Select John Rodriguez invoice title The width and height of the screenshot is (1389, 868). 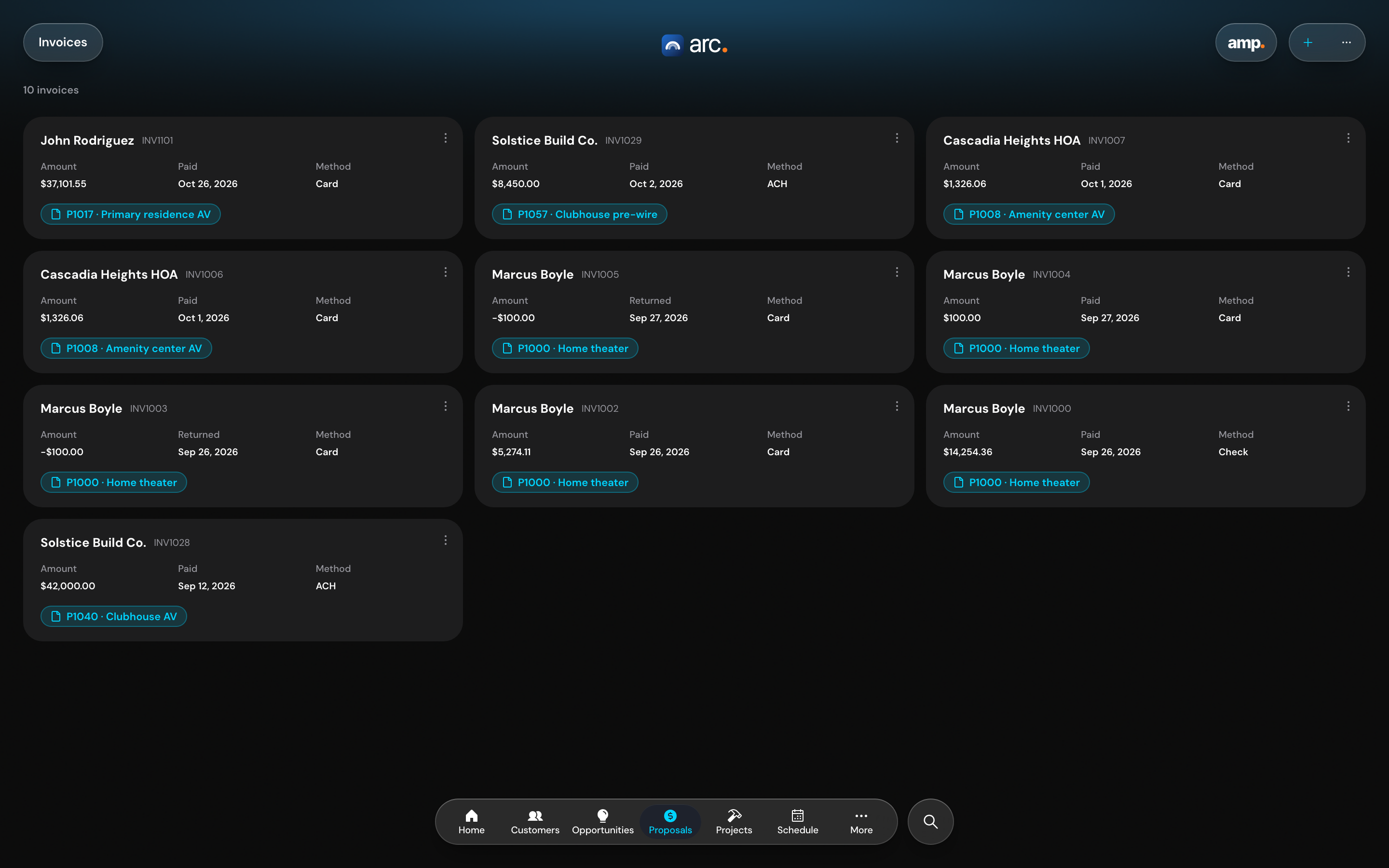click(87, 141)
